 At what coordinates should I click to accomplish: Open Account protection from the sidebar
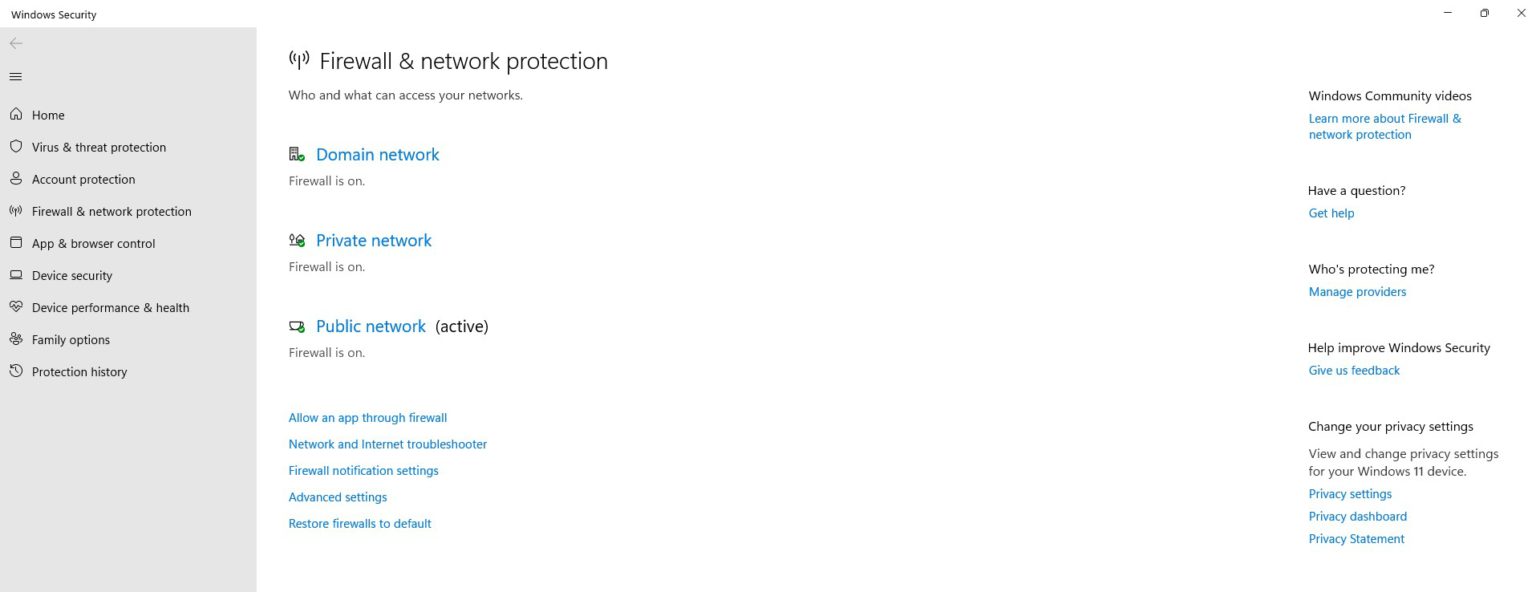point(16,179)
